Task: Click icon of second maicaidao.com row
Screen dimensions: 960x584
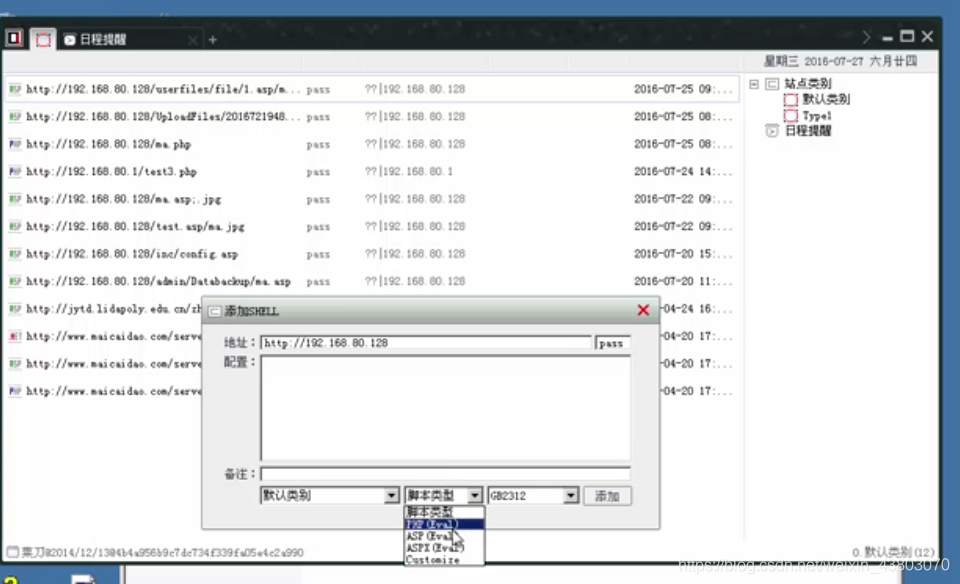Action: pos(15,364)
